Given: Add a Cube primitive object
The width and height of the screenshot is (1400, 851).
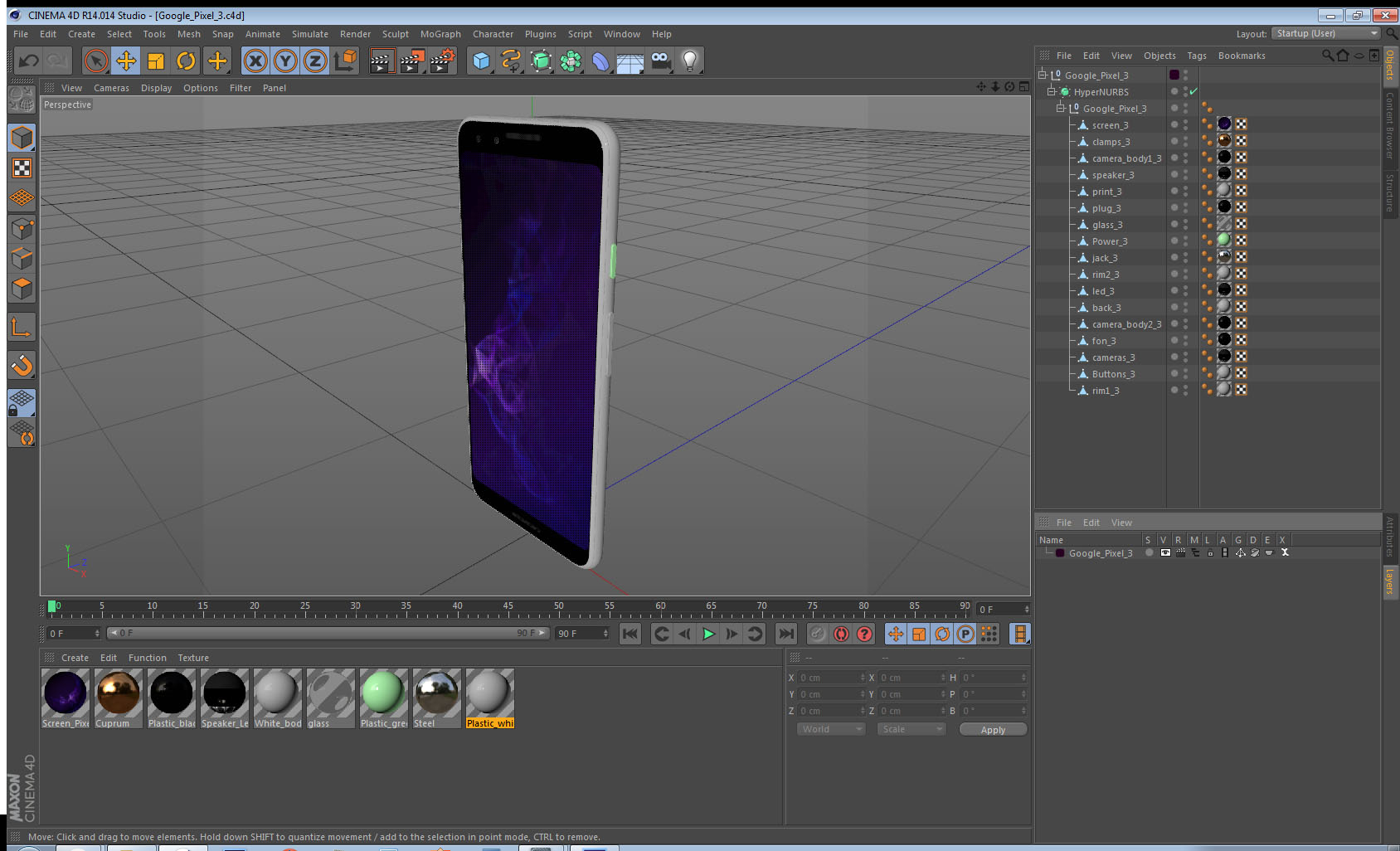Looking at the screenshot, I should 482,61.
